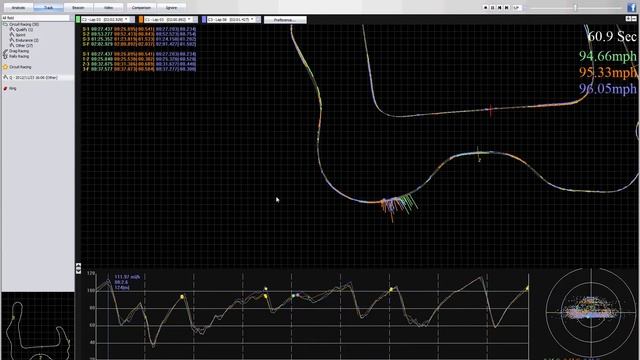Click the star icon beside Circuit Racing
Screen dimensions: 640x360
[5, 67]
